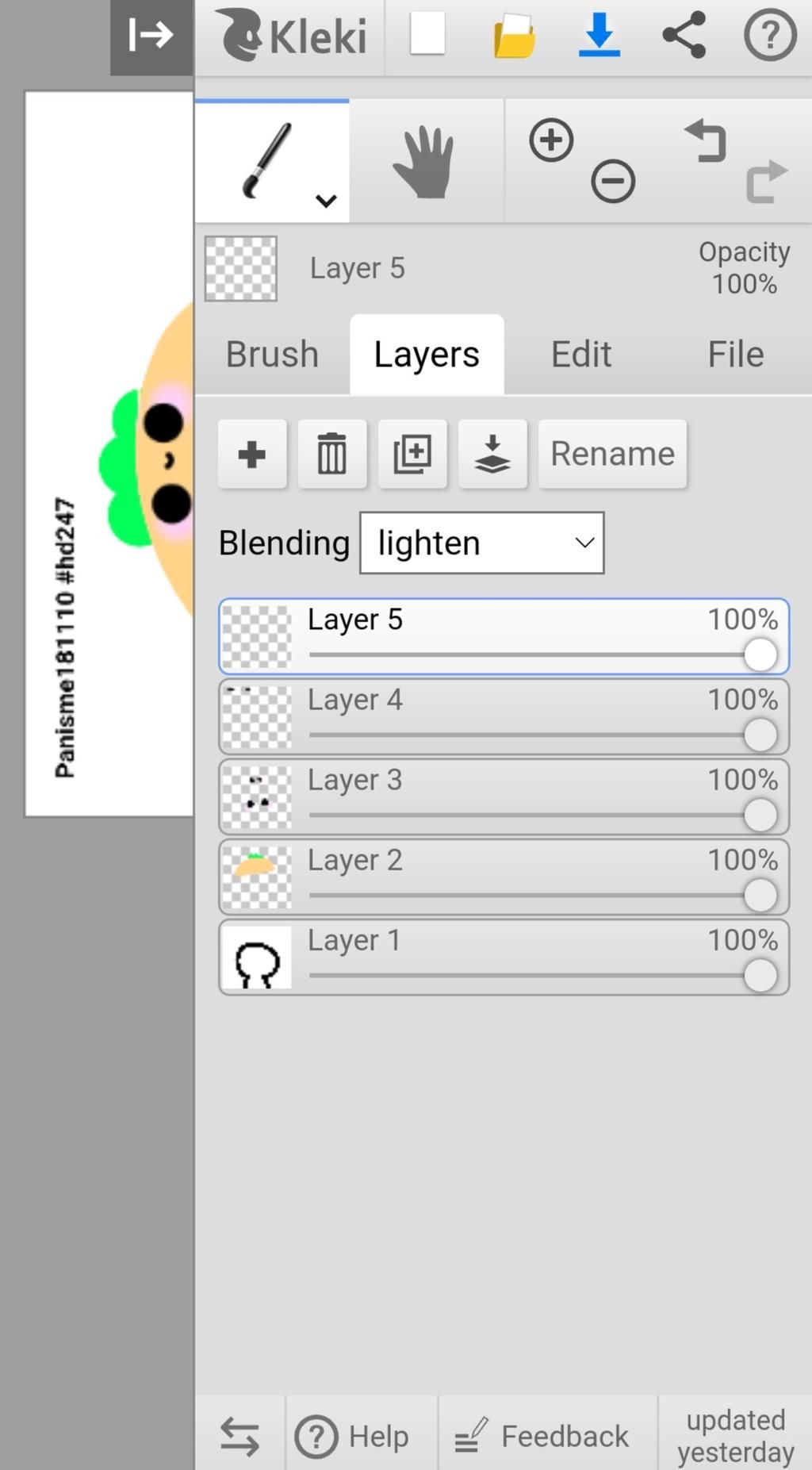Undo the last action

pos(706,140)
